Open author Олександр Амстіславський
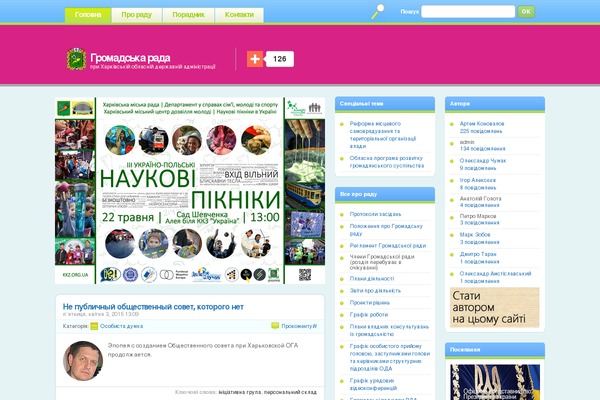Viewport: 600px width, 400px height. (x=496, y=274)
